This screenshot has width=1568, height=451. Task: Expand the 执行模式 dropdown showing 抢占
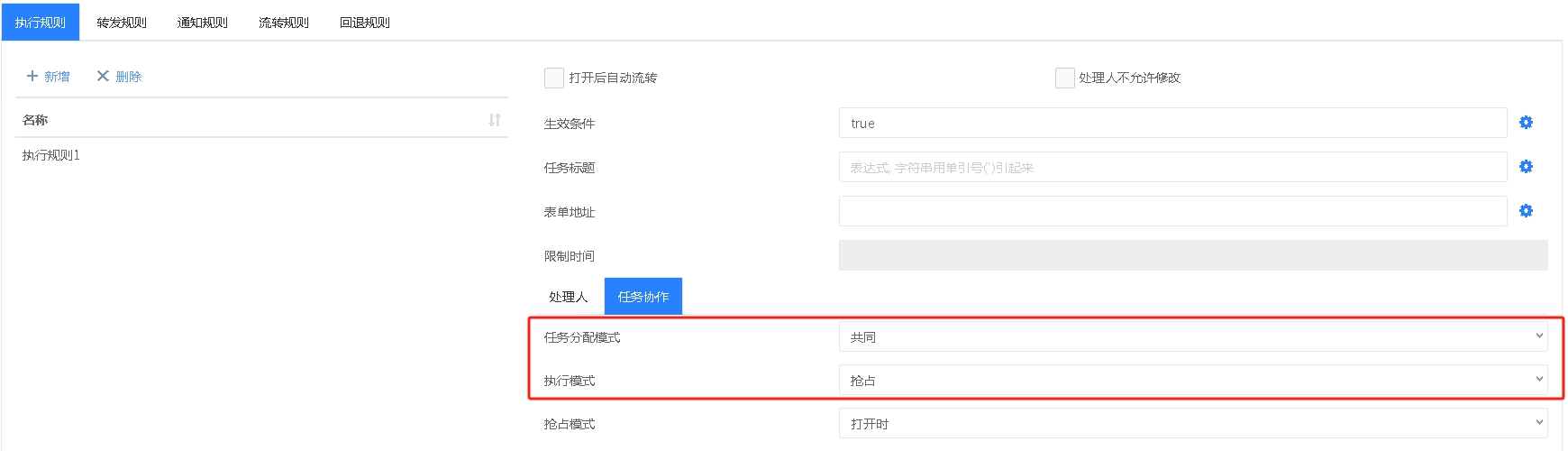click(1192, 381)
